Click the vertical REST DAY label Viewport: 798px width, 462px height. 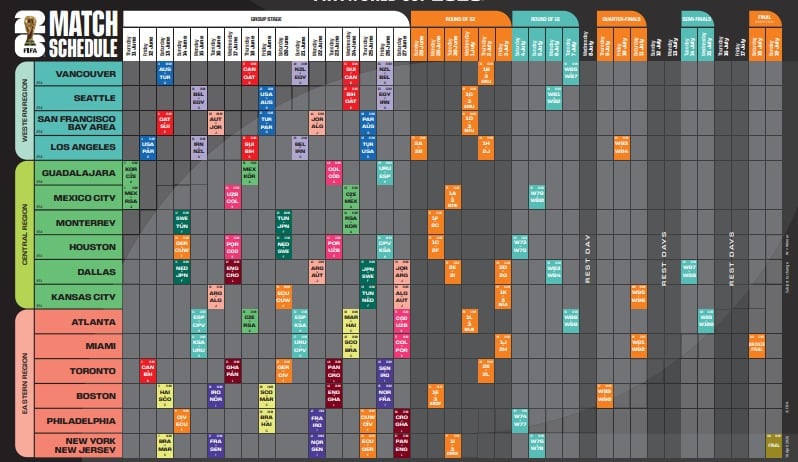pos(587,259)
